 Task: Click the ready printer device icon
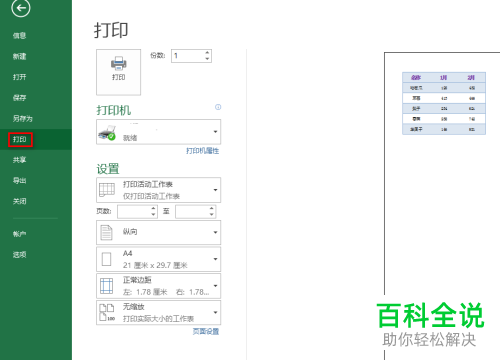tap(107, 133)
